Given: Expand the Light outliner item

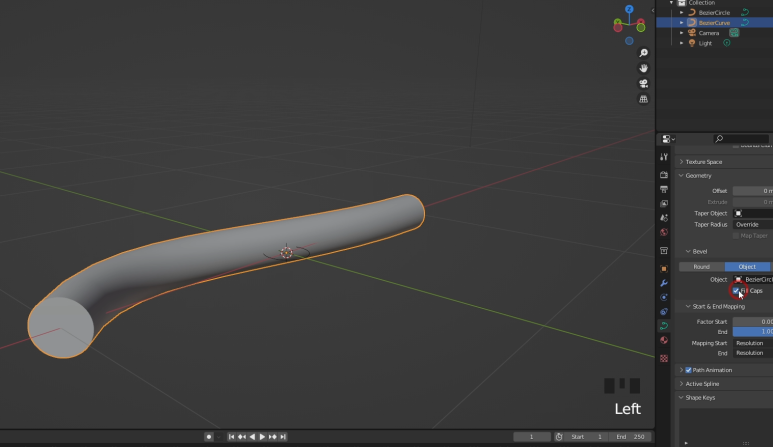Looking at the screenshot, I should click(x=682, y=43).
